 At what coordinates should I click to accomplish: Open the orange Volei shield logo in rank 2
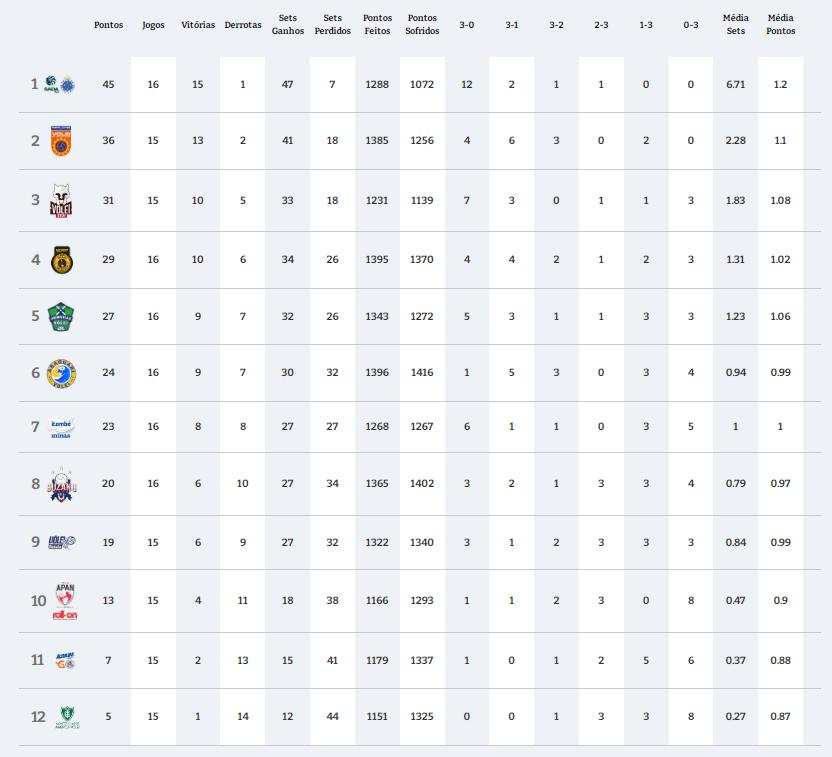61,141
